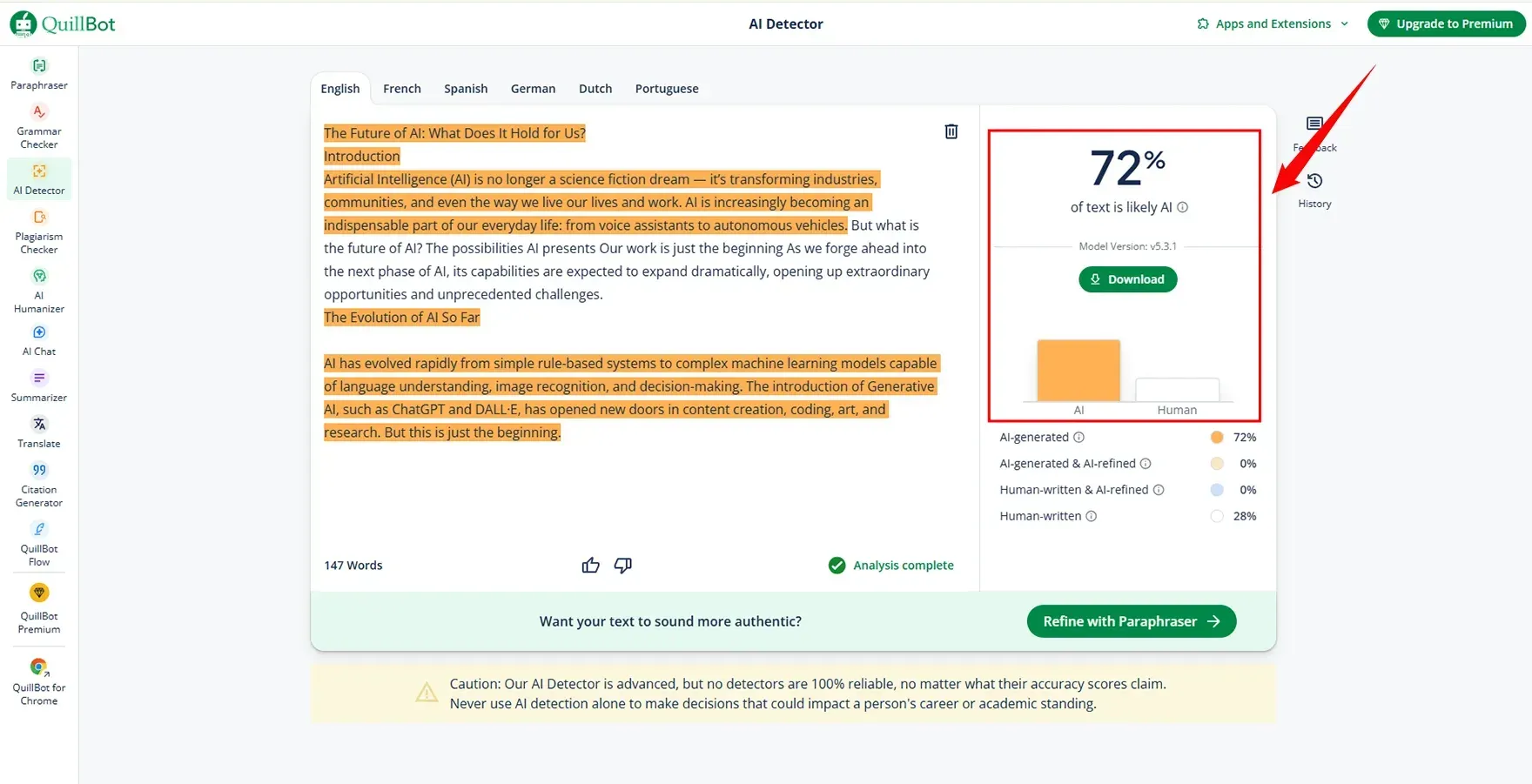Give a thumbs down rating
The height and width of the screenshot is (784, 1532).
coord(623,566)
